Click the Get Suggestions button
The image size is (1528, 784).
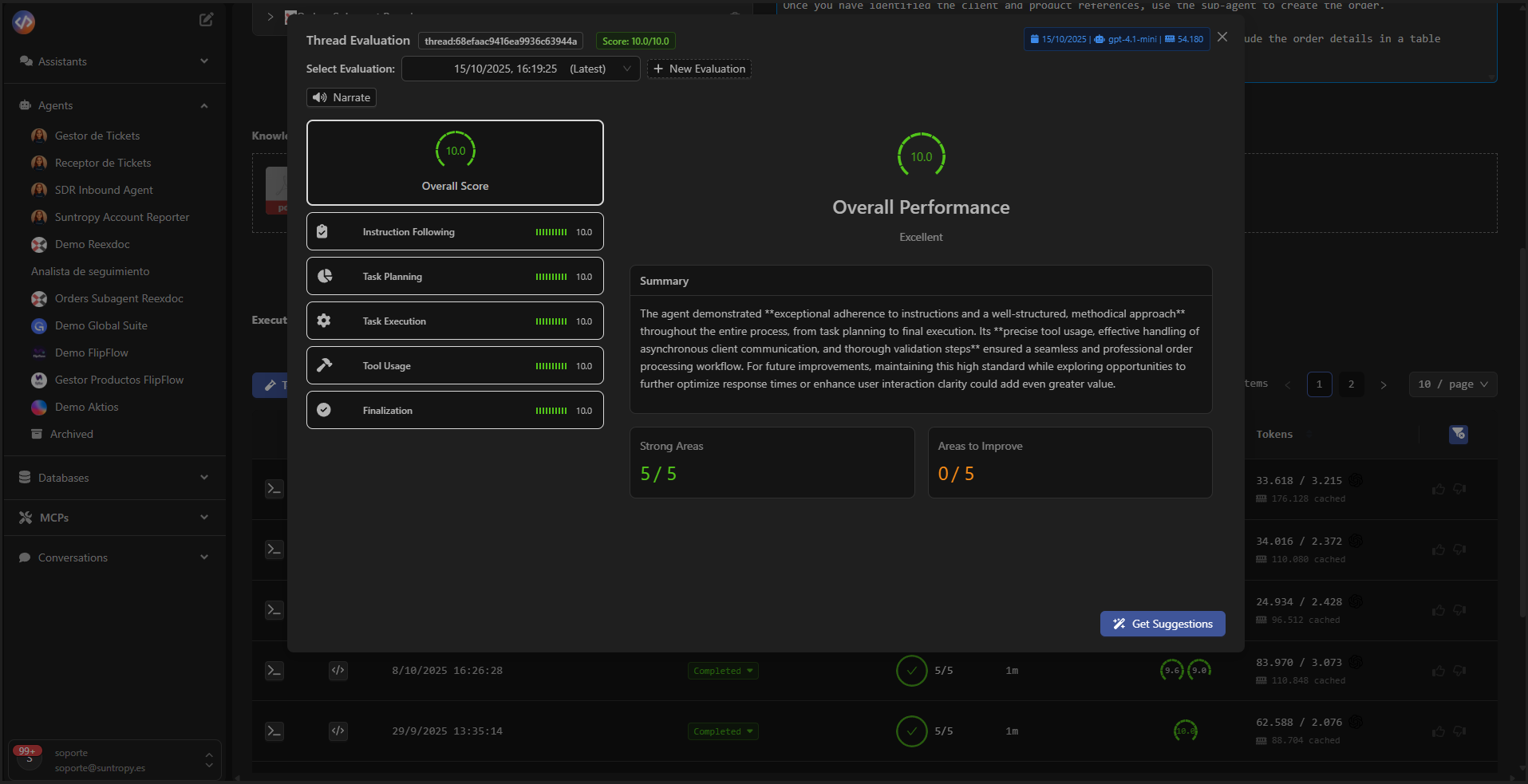(1163, 624)
